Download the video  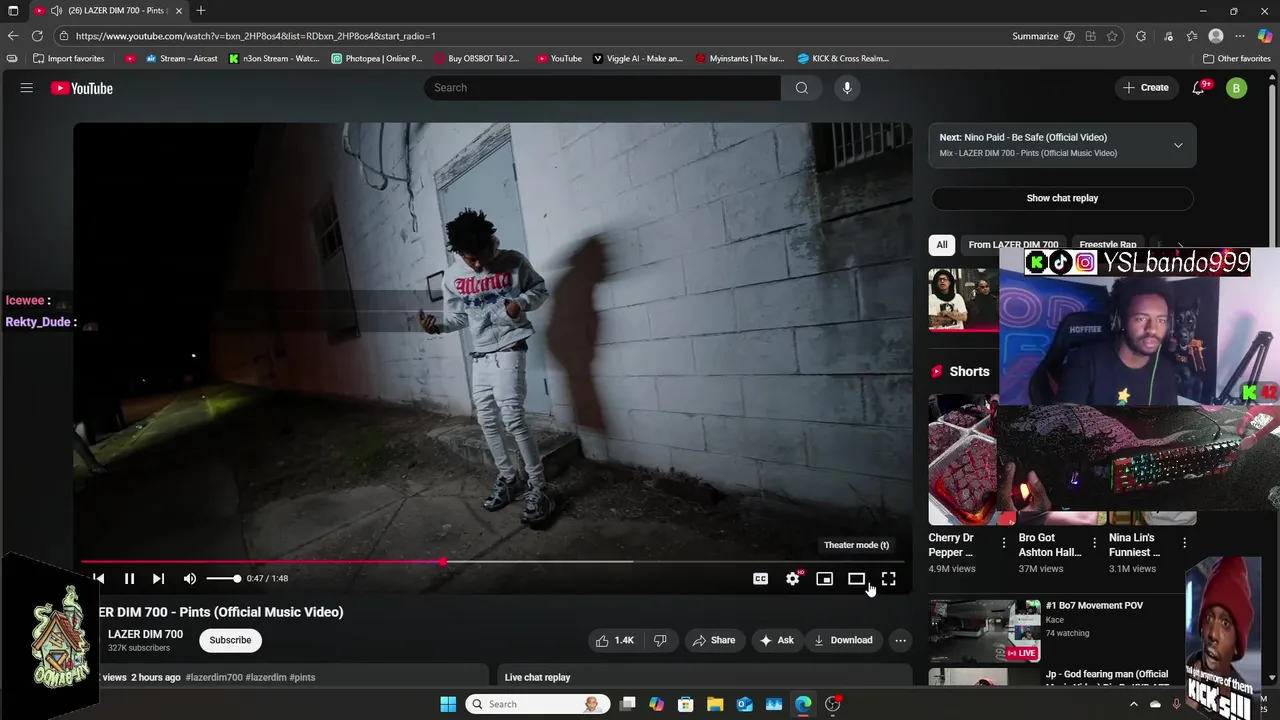click(x=843, y=640)
